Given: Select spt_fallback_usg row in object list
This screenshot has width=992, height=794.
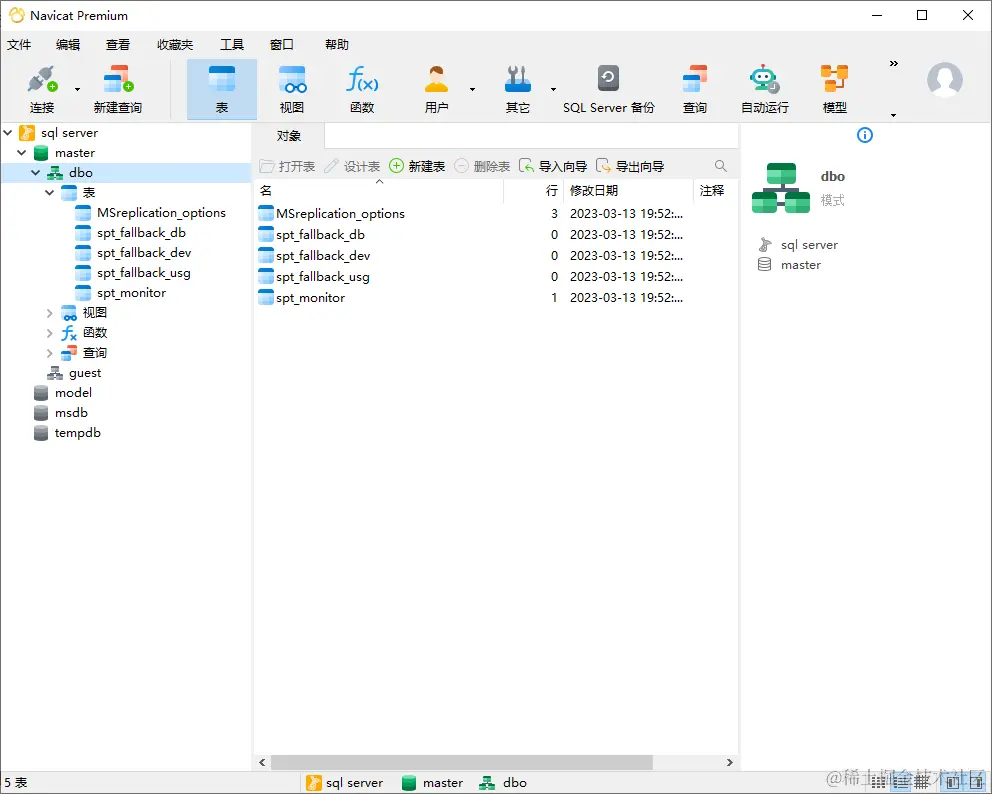Looking at the screenshot, I should [x=495, y=276].
